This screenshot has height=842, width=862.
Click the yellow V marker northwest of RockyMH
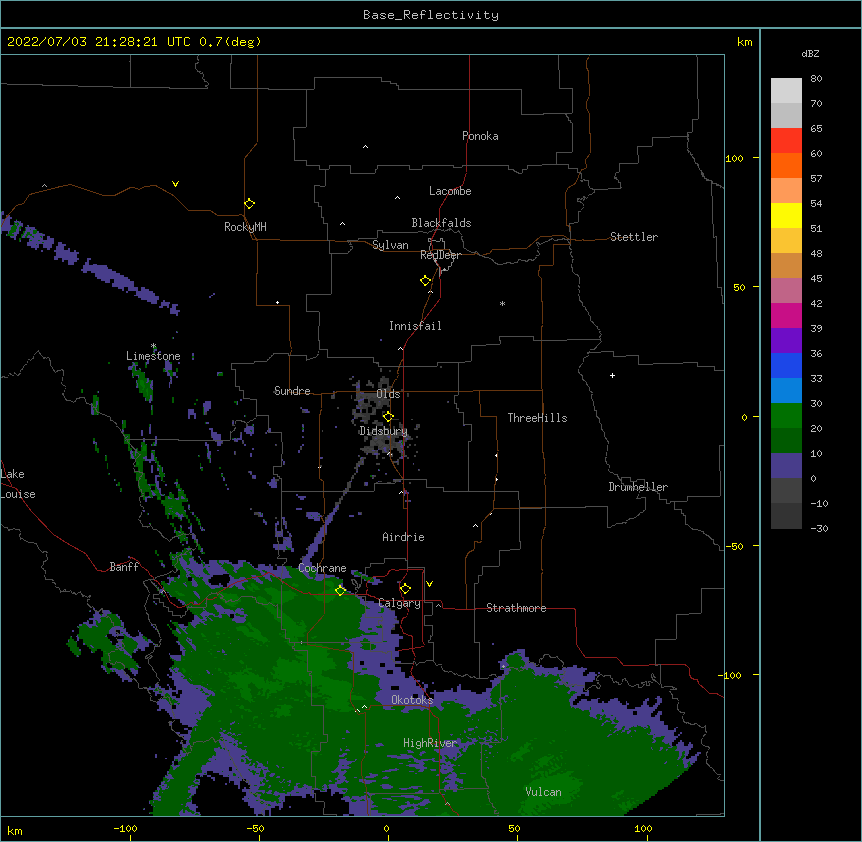[175, 184]
